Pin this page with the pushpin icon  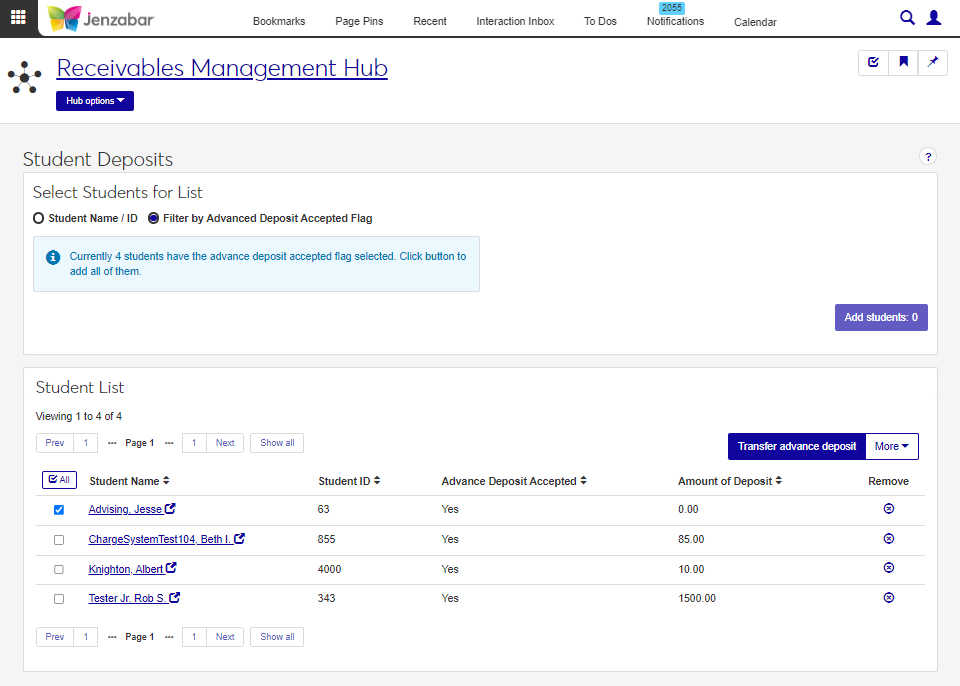pyautogui.click(x=933, y=63)
